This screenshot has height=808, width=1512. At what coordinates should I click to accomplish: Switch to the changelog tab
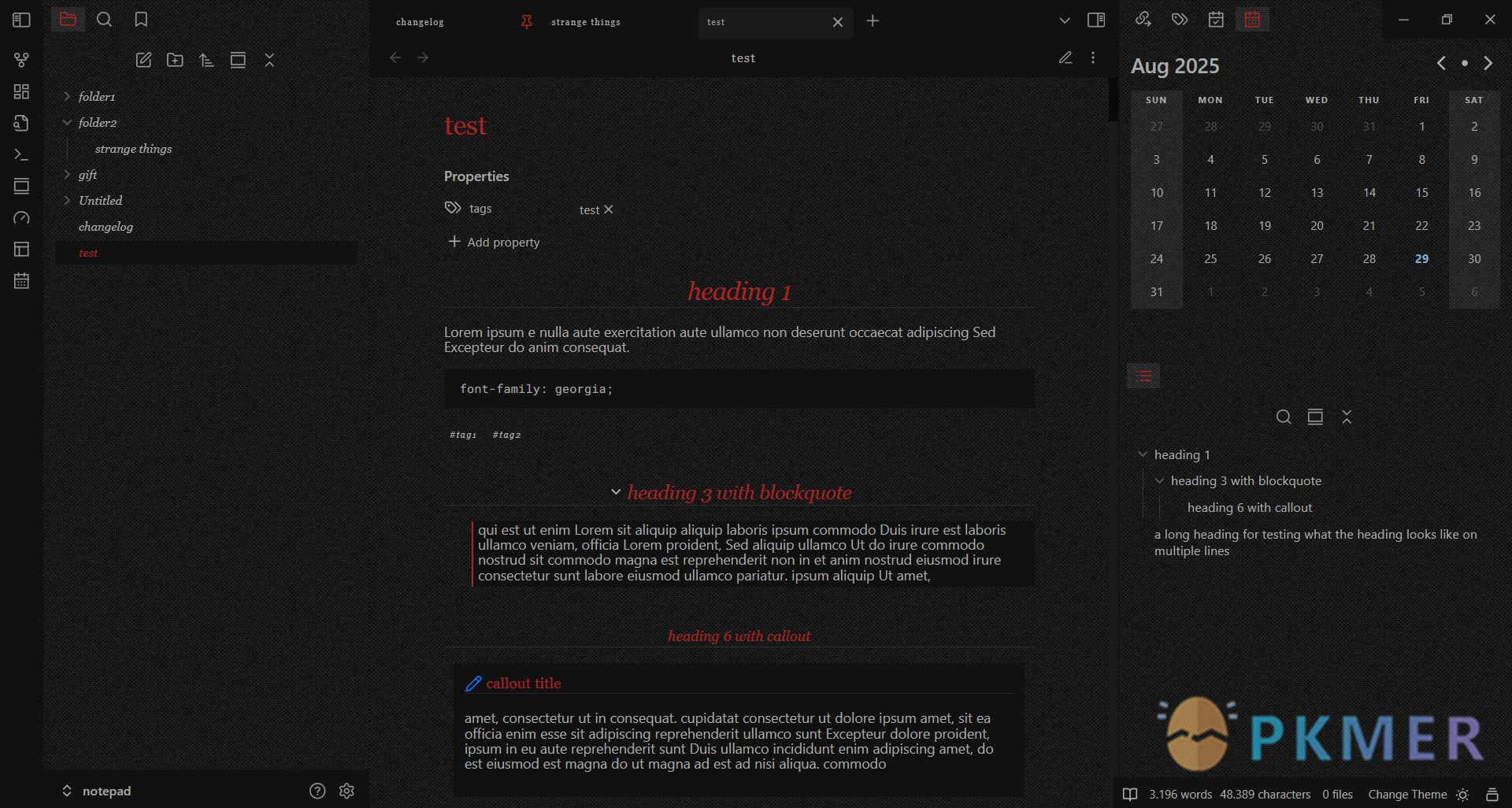click(x=421, y=22)
